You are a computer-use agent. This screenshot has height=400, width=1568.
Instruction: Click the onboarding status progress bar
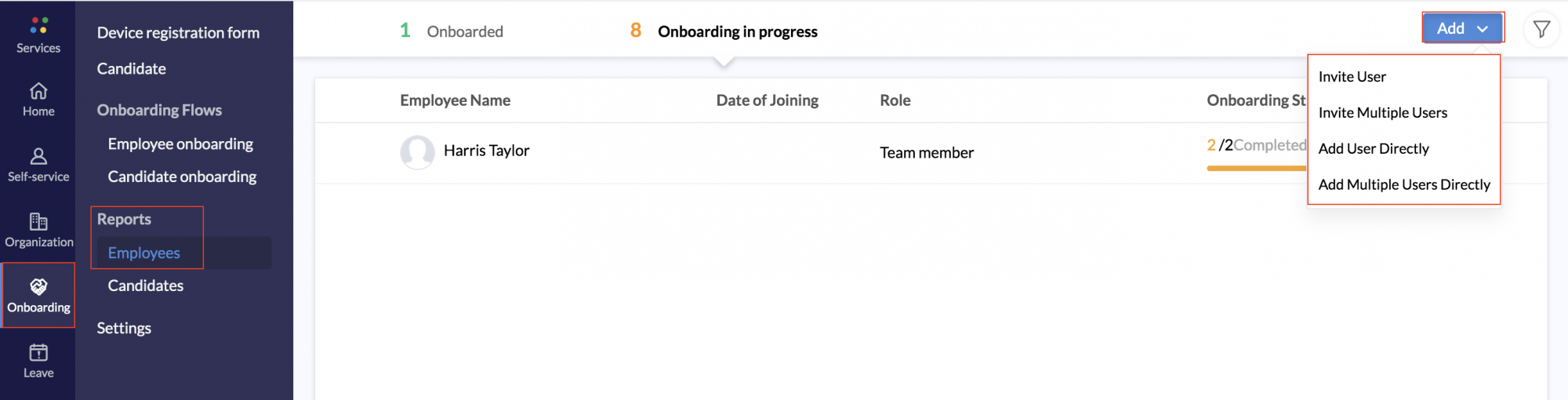pos(1256,168)
